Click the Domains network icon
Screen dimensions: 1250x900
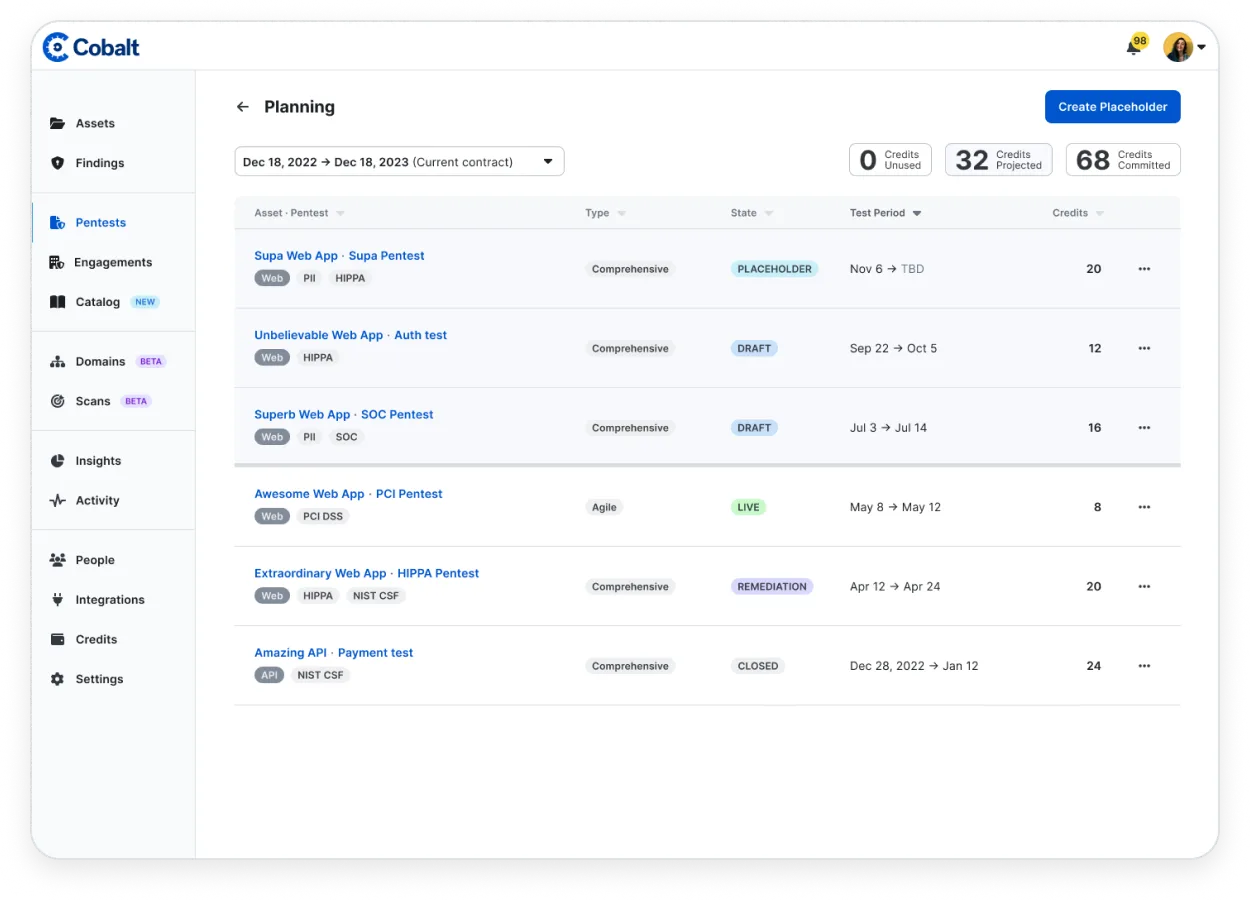pyautogui.click(x=57, y=362)
